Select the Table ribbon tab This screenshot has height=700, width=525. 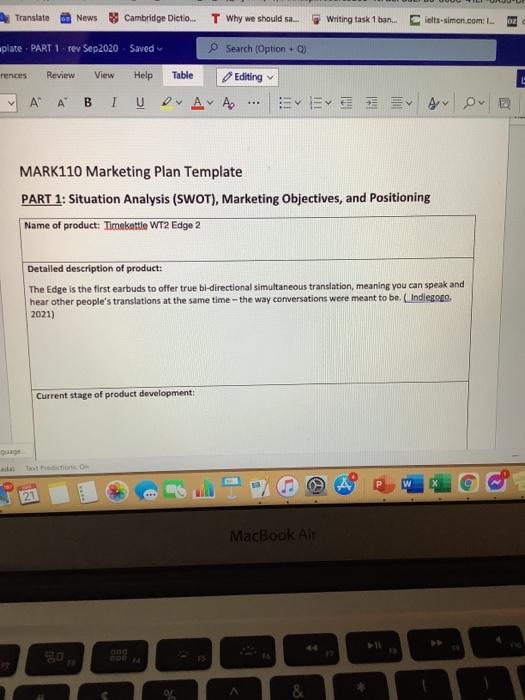(183, 75)
